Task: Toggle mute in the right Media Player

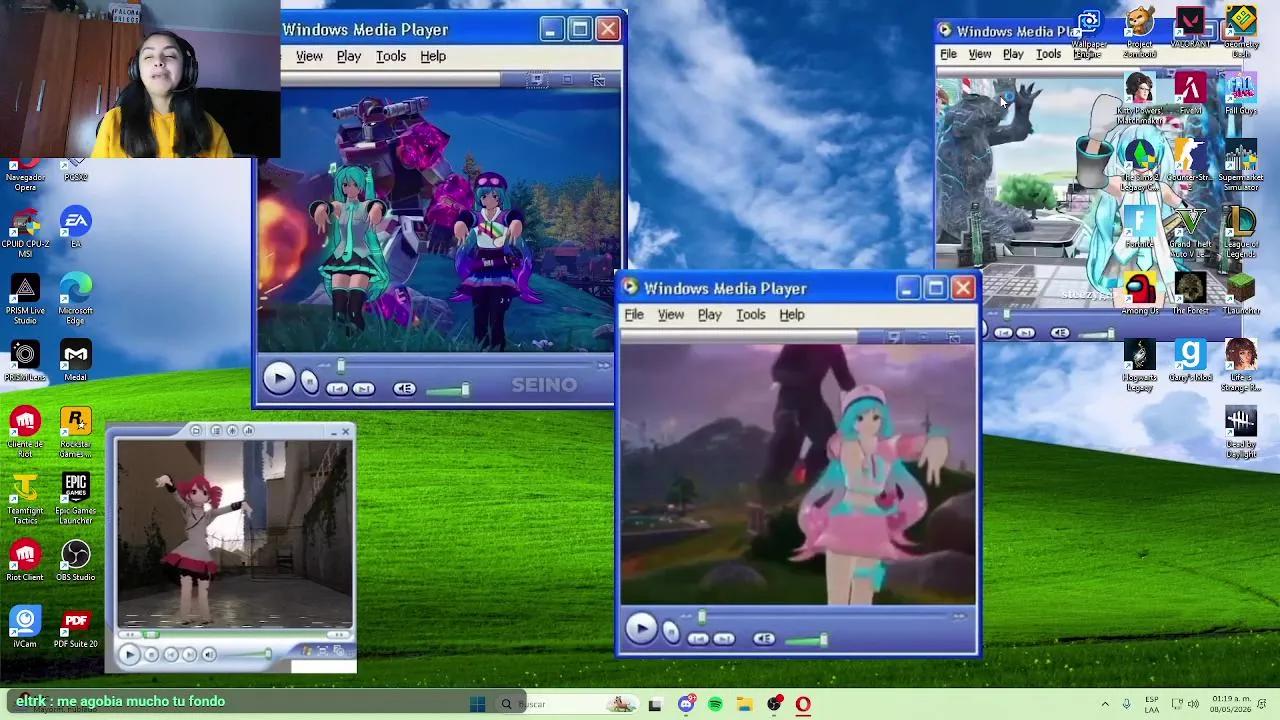Action: coord(1060,333)
